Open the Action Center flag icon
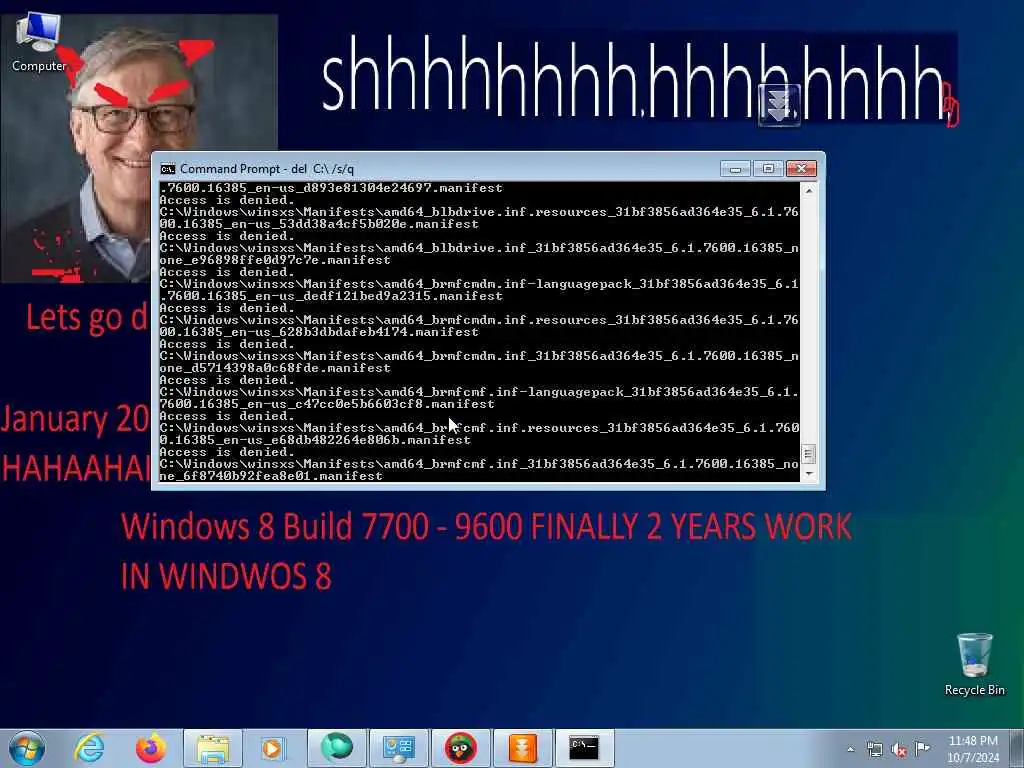Image resolution: width=1024 pixels, height=768 pixels. [922, 748]
